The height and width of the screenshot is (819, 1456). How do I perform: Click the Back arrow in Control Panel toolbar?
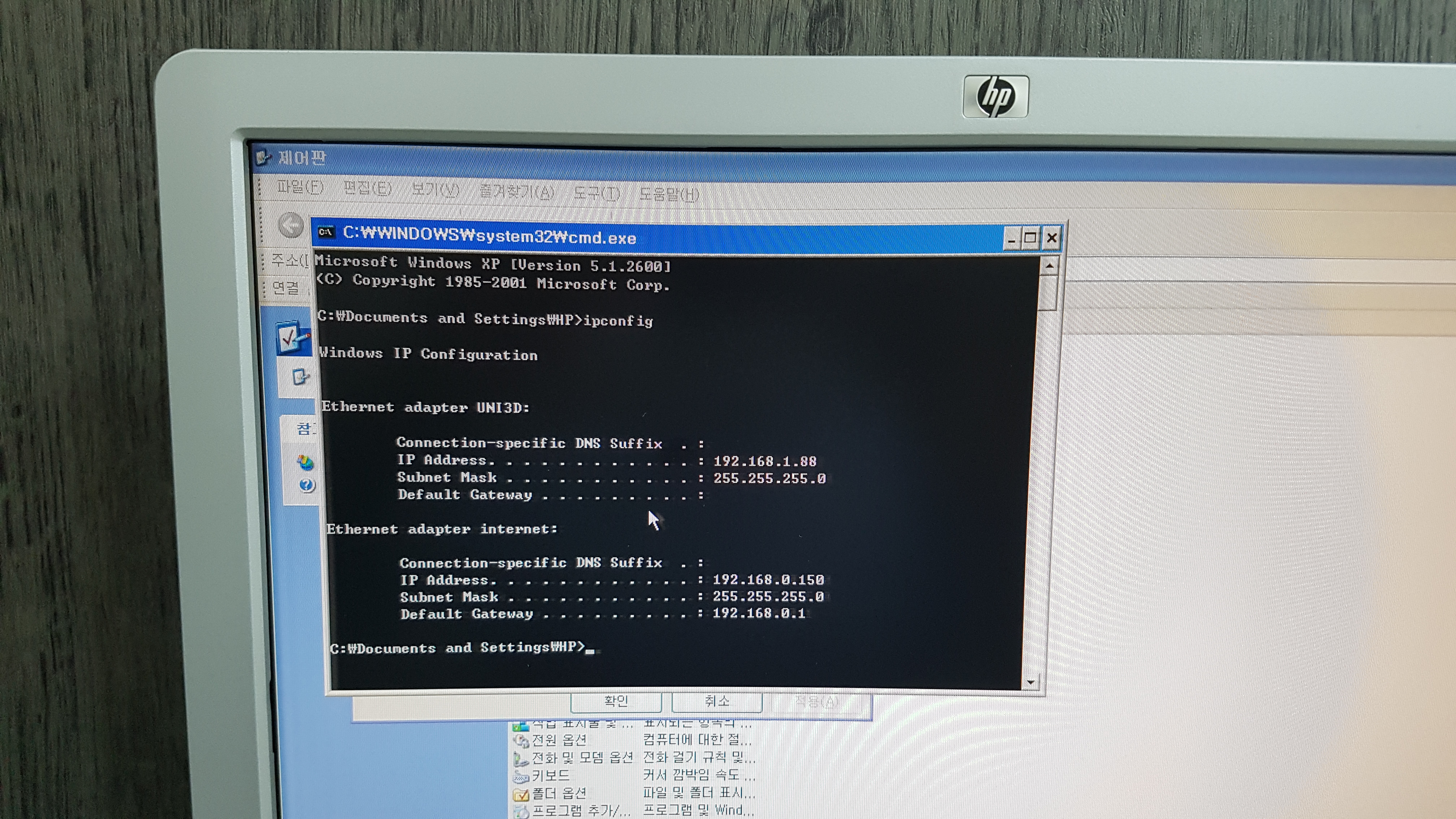(x=291, y=225)
